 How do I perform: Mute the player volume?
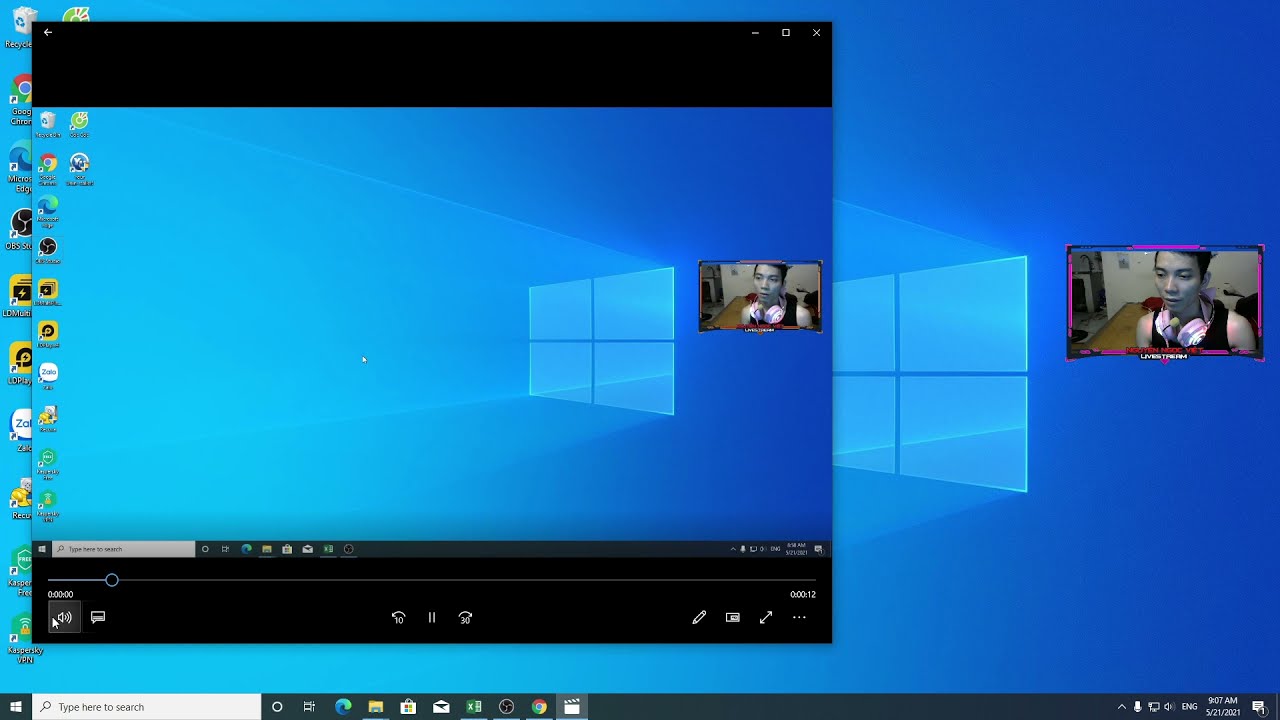64,618
